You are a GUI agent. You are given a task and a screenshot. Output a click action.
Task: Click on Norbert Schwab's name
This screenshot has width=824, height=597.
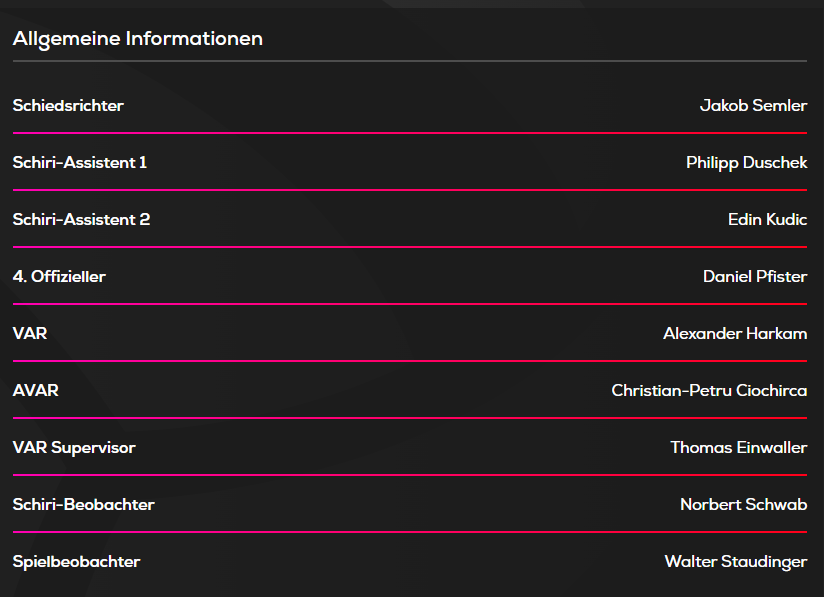click(x=743, y=504)
